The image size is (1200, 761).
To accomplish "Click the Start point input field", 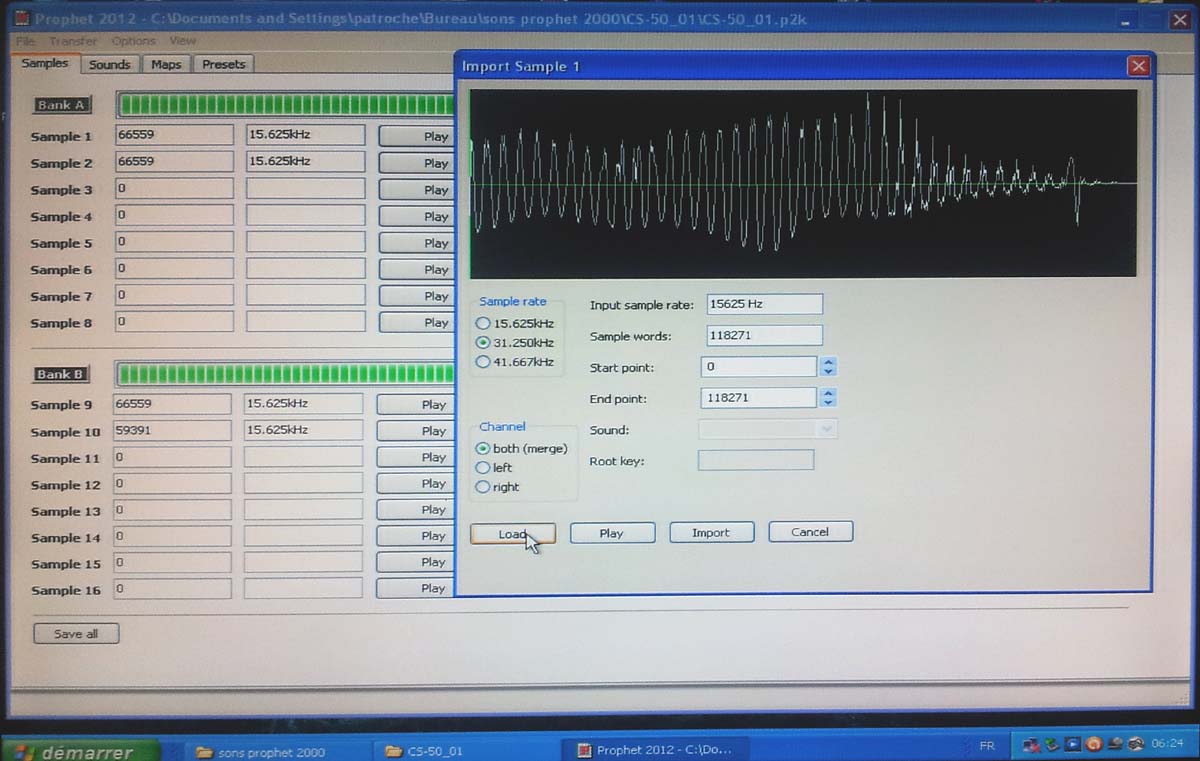I will coord(759,367).
